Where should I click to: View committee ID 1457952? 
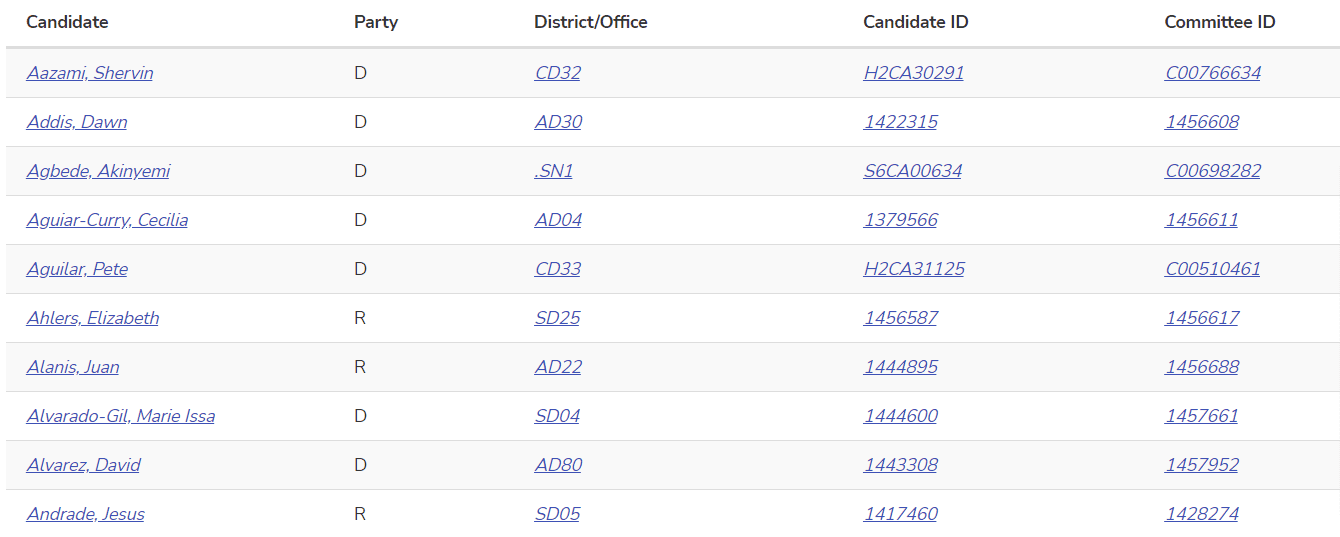1202,465
